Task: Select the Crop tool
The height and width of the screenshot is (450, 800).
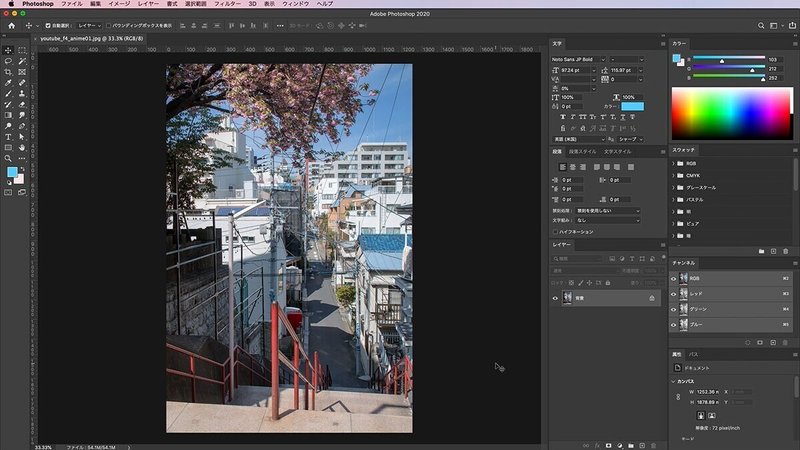Action: 8,72
